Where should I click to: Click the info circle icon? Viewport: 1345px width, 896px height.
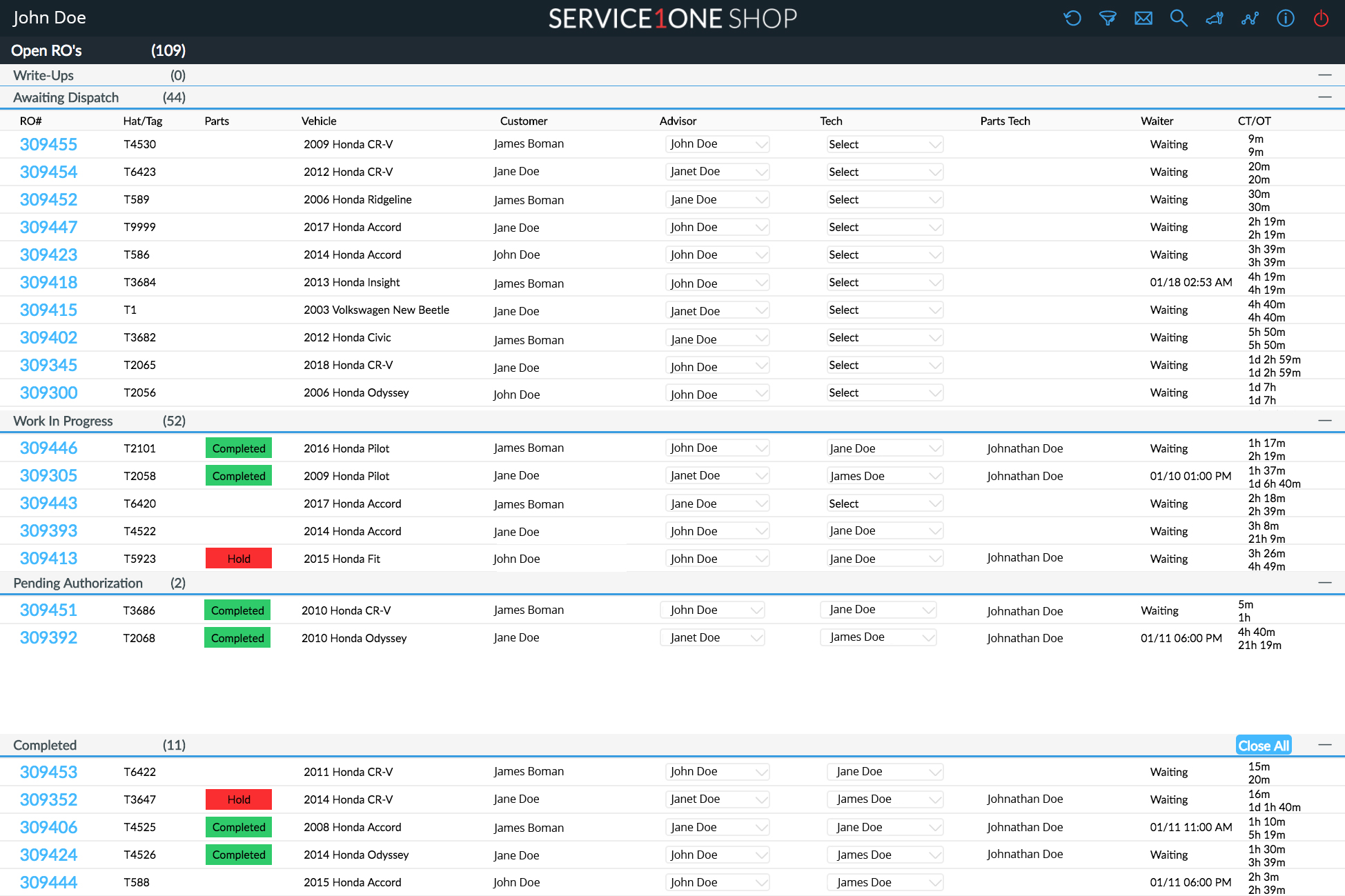click(x=1286, y=18)
